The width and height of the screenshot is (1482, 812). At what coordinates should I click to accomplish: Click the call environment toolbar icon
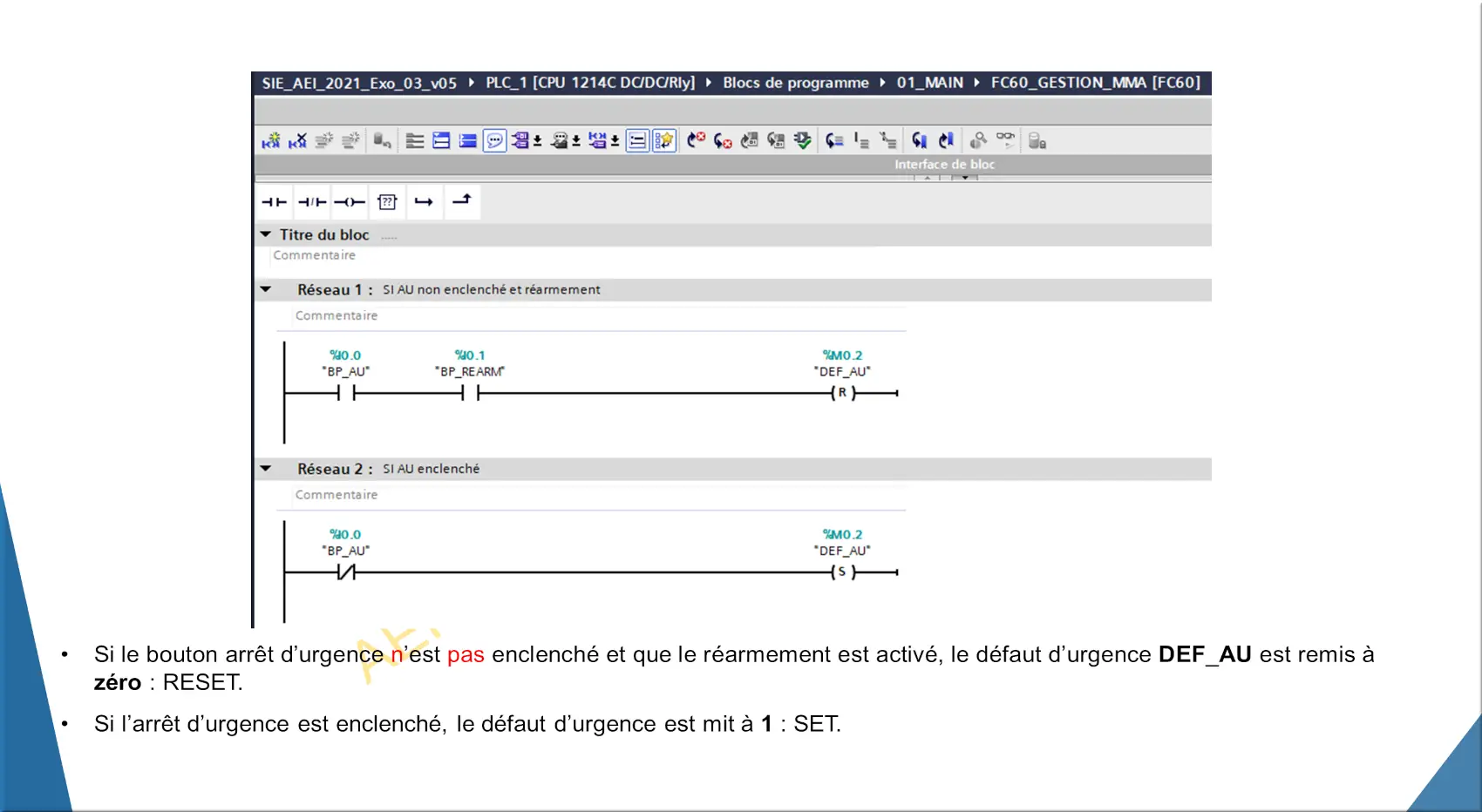[979, 140]
